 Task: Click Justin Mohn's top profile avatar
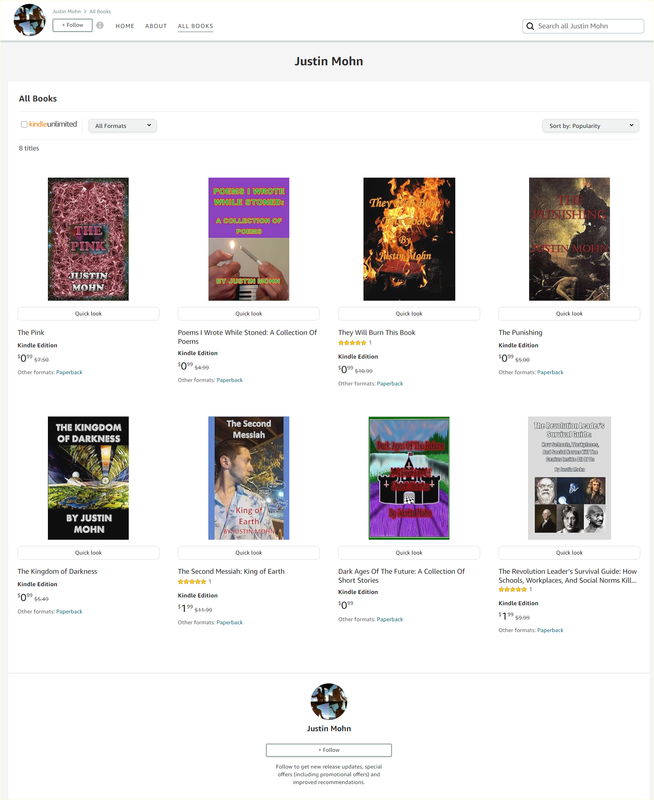coord(30,20)
